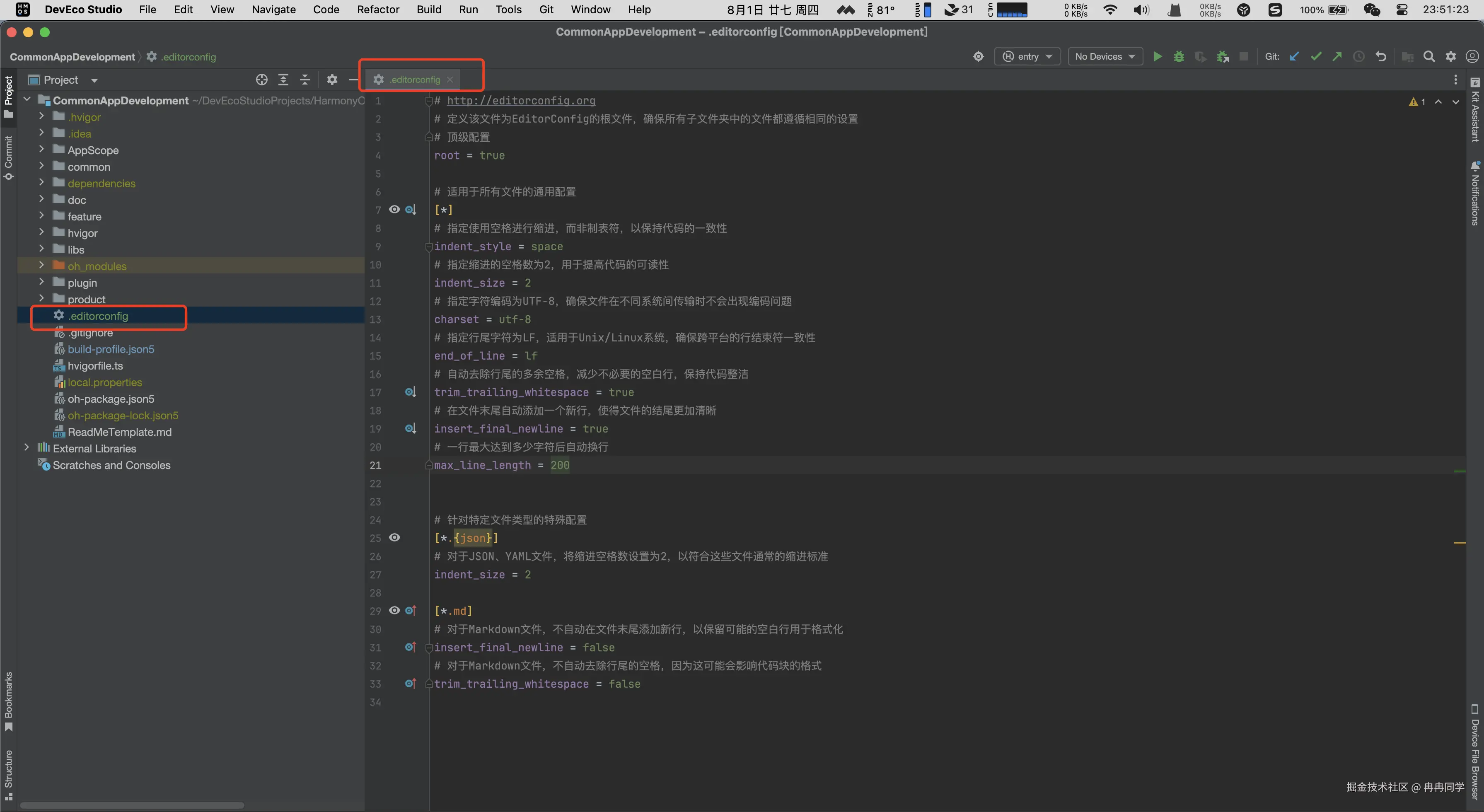
Task: Click the green Run button in toolbar
Action: point(1158,56)
